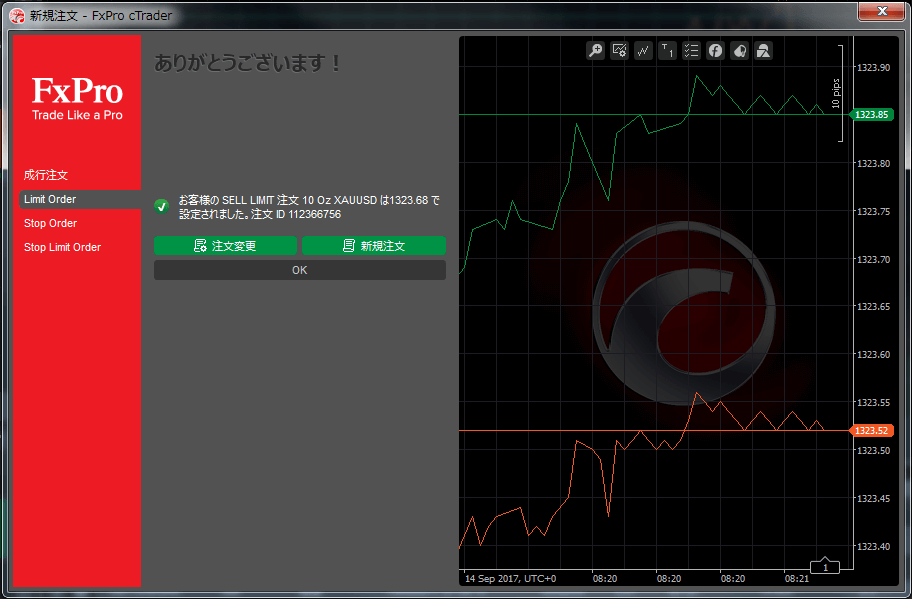Open chart settings icon with gear
This screenshot has height=599, width=912.
coord(619,51)
